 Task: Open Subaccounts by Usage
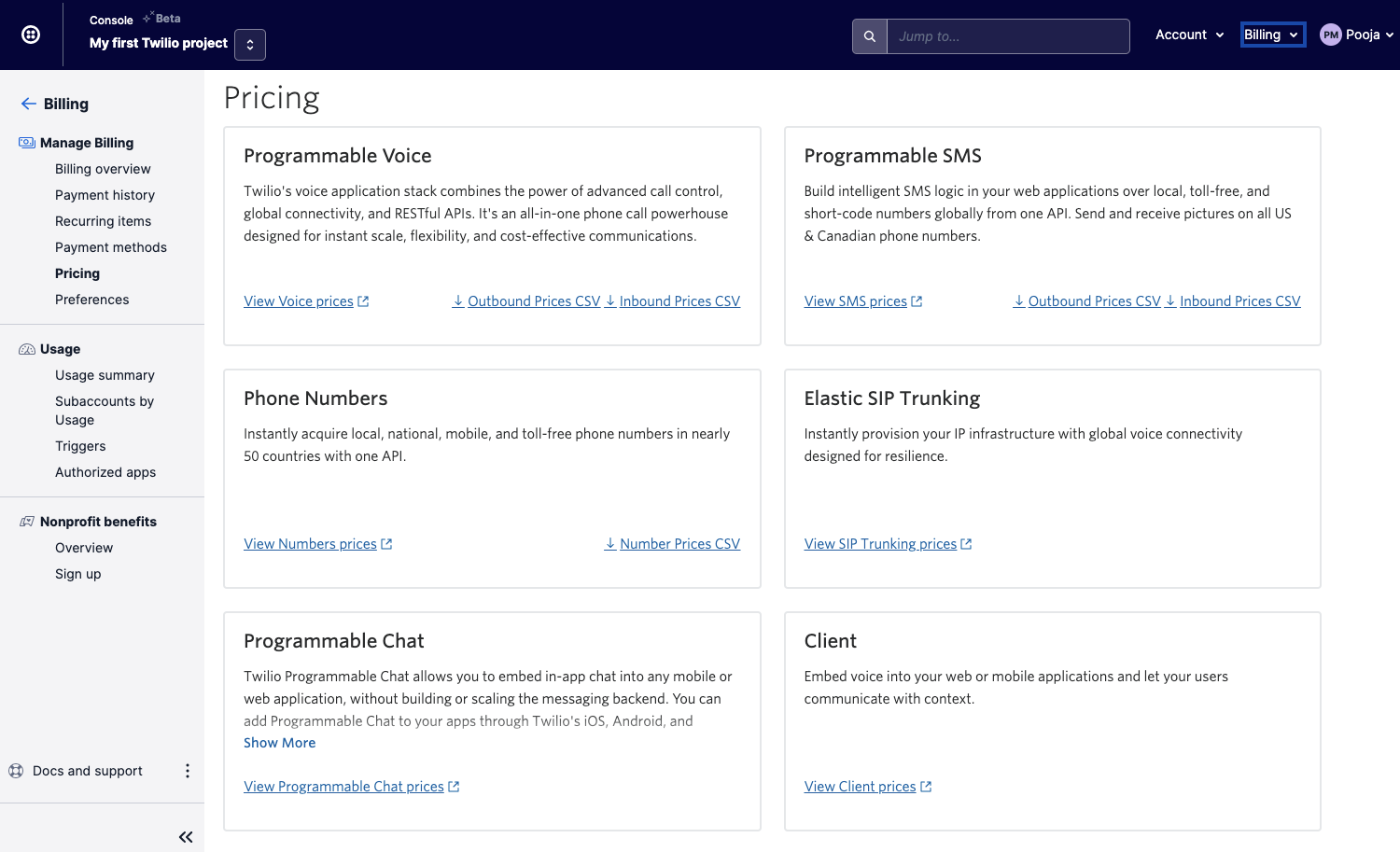[x=105, y=411]
